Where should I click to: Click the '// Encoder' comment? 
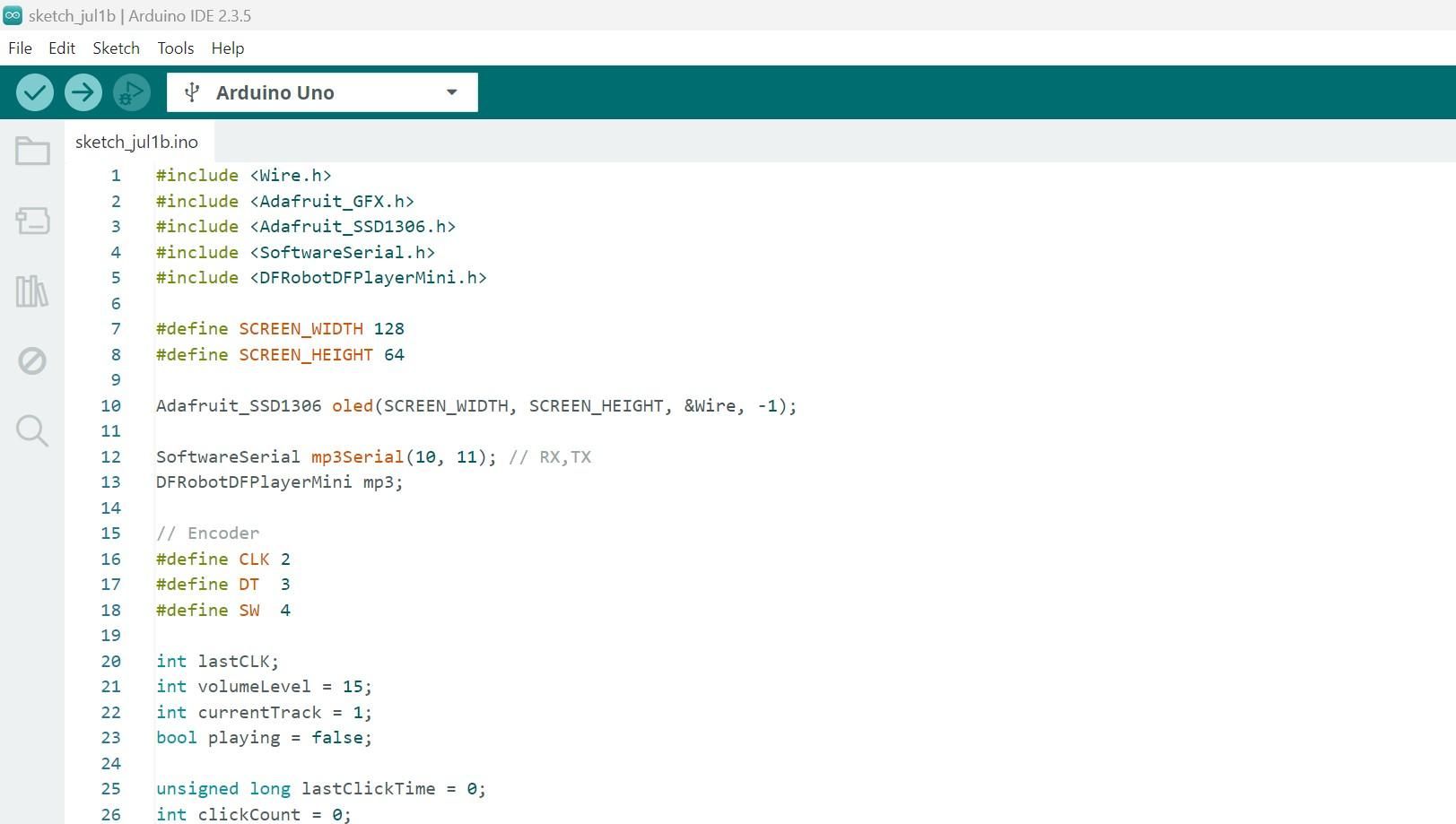[208, 533]
